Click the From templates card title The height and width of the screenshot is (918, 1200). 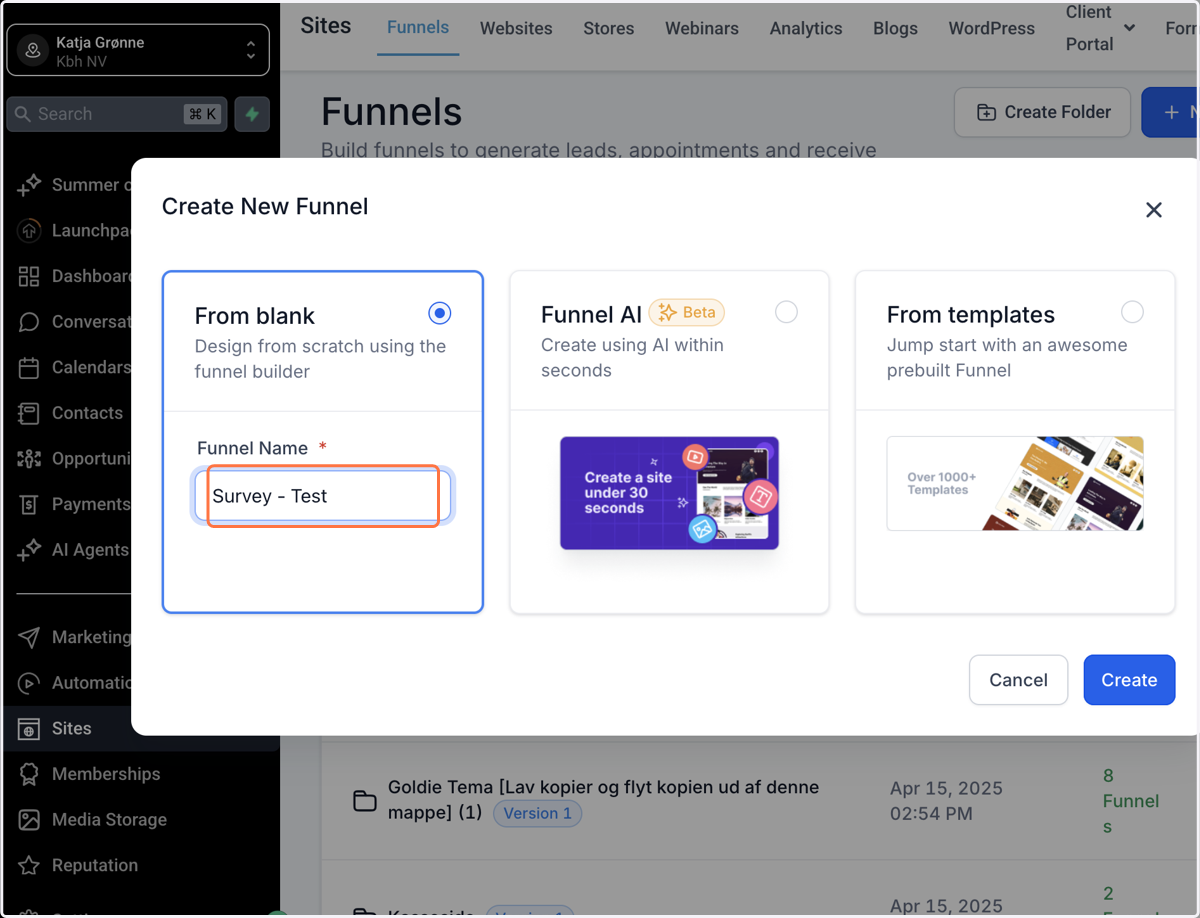tap(971, 315)
